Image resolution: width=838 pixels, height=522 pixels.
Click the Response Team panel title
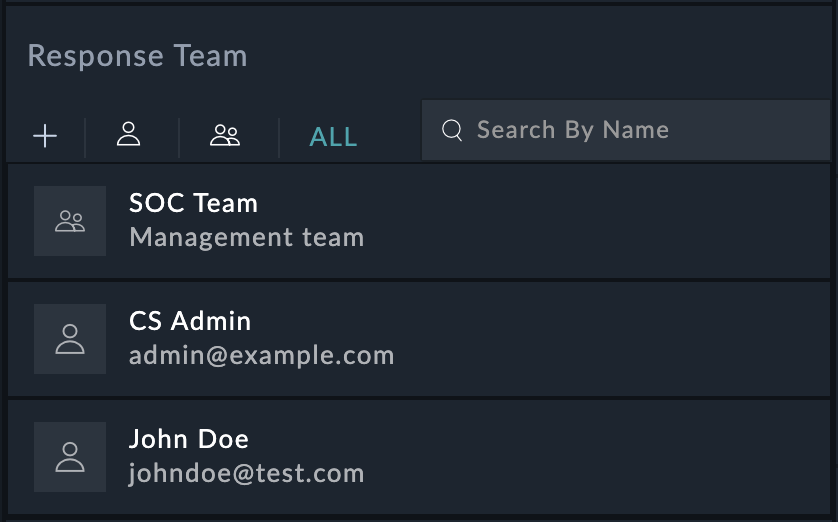click(x=137, y=56)
